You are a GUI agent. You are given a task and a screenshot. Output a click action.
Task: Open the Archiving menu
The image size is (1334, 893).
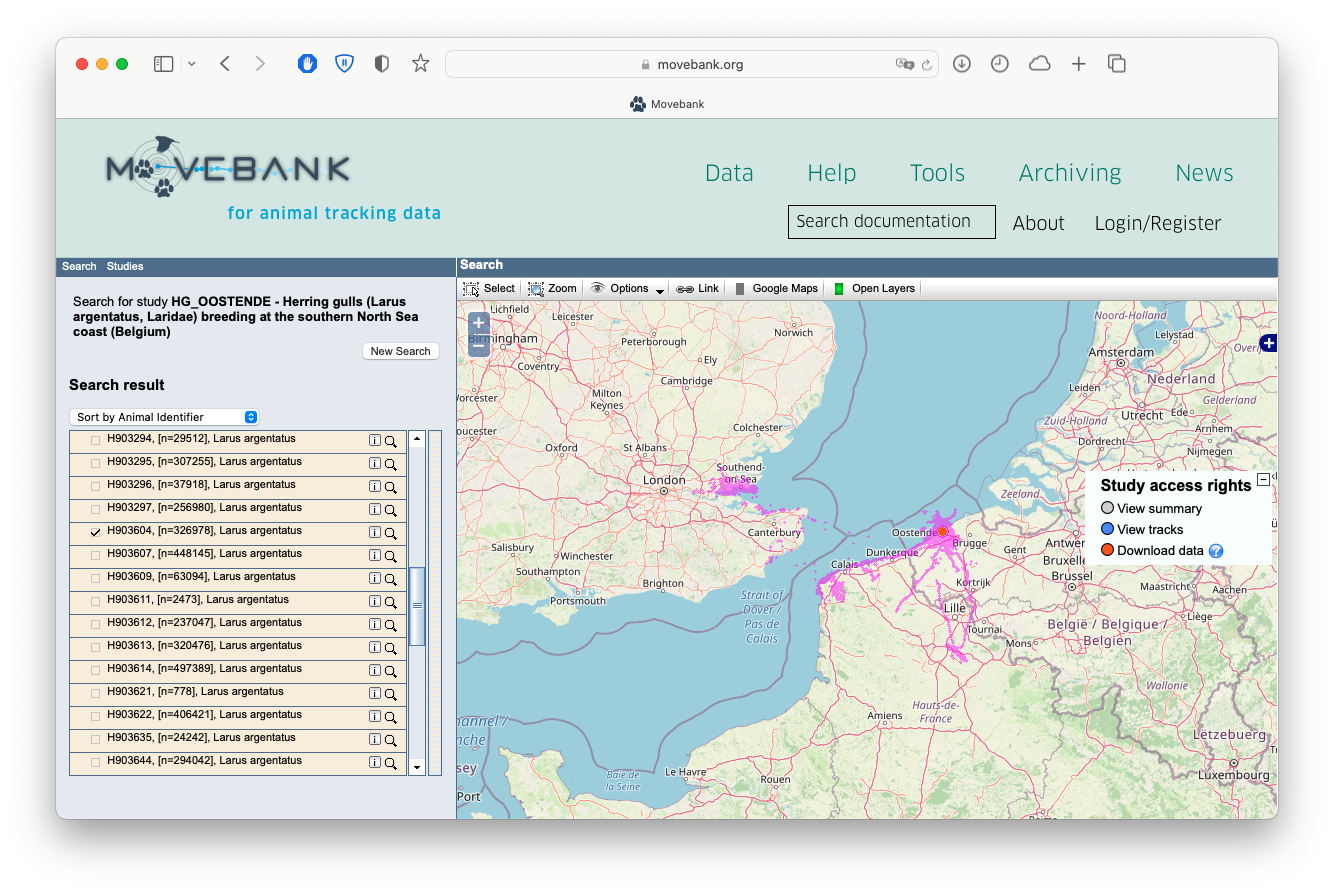coord(1070,173)
